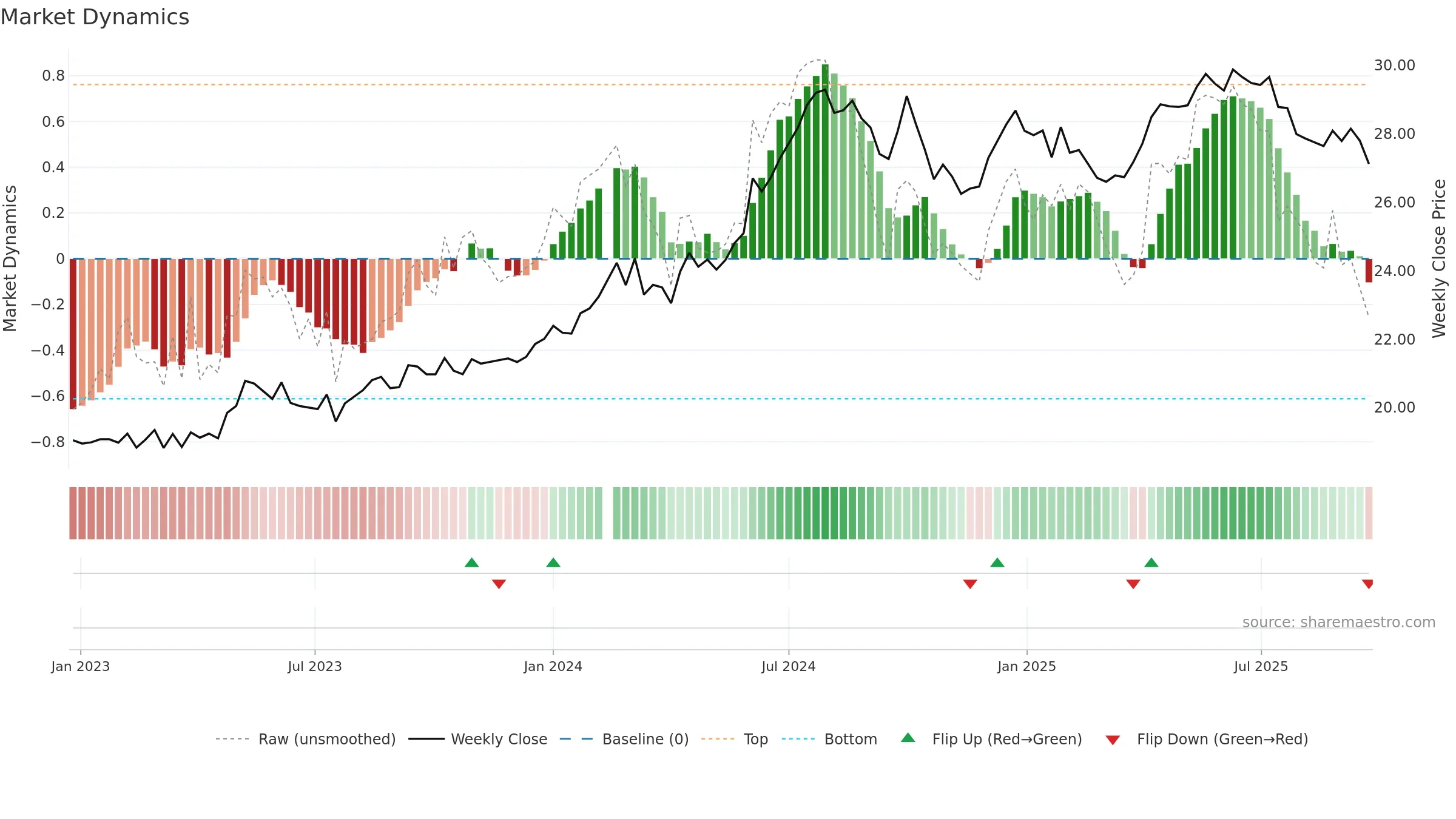1456x819 pixels.
Task: Click last red flip-down triangle at chart end
Action: (1367, 584)
